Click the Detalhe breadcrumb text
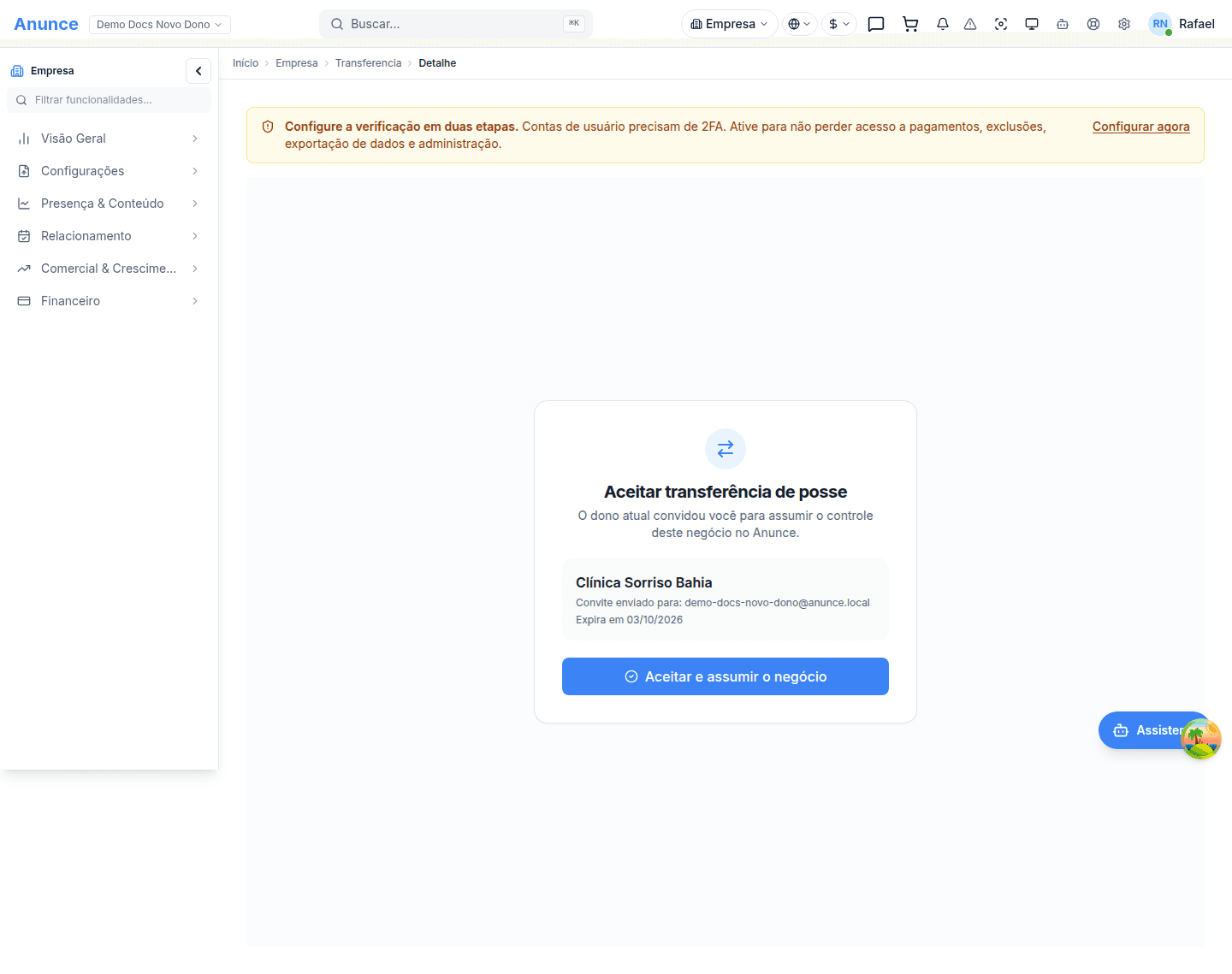 (437, 63)
